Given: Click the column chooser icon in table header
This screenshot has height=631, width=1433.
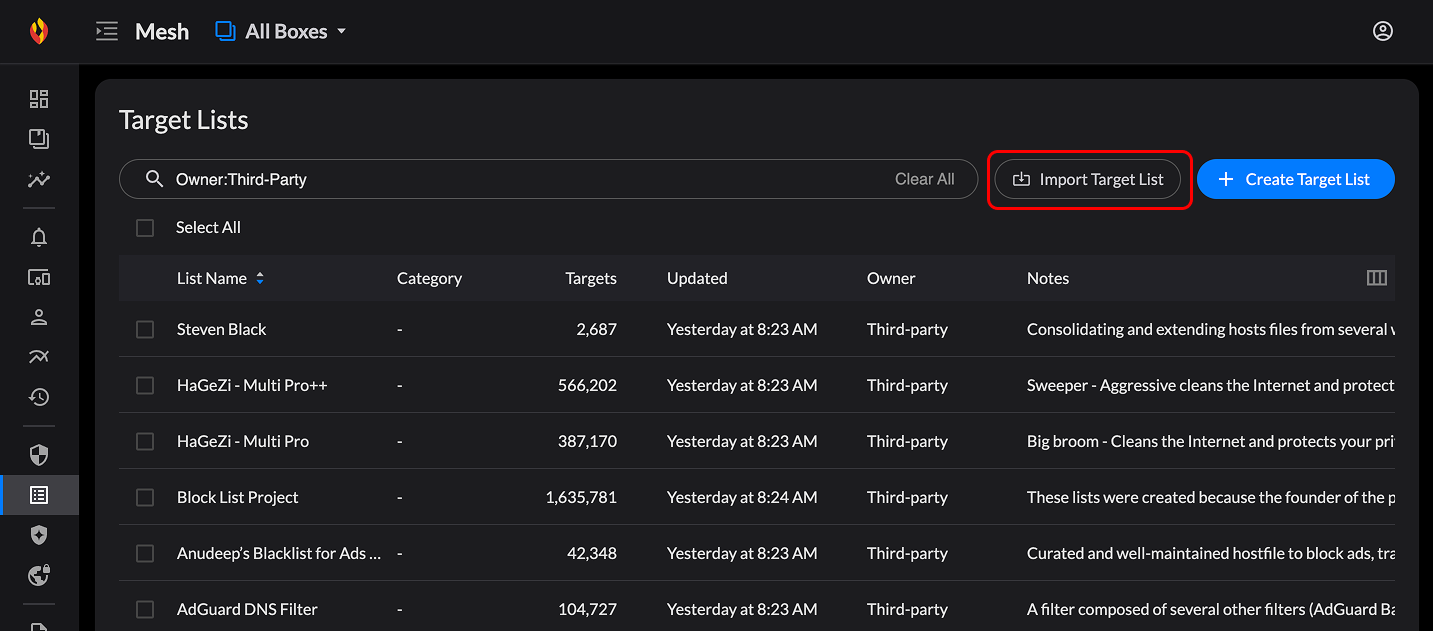Looking at the screenshot, I should click(x=1376, y=278).
